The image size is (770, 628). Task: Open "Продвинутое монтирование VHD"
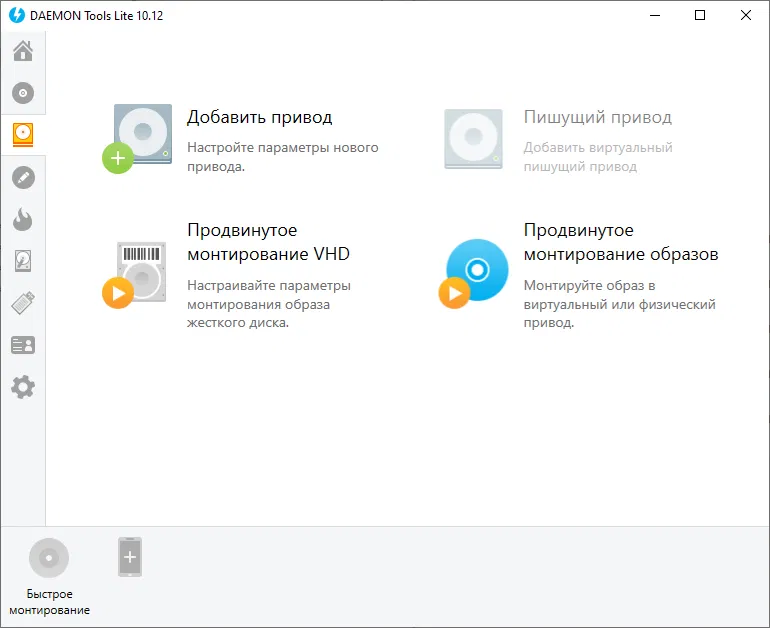pyautogui.click(x=269, y=242)
